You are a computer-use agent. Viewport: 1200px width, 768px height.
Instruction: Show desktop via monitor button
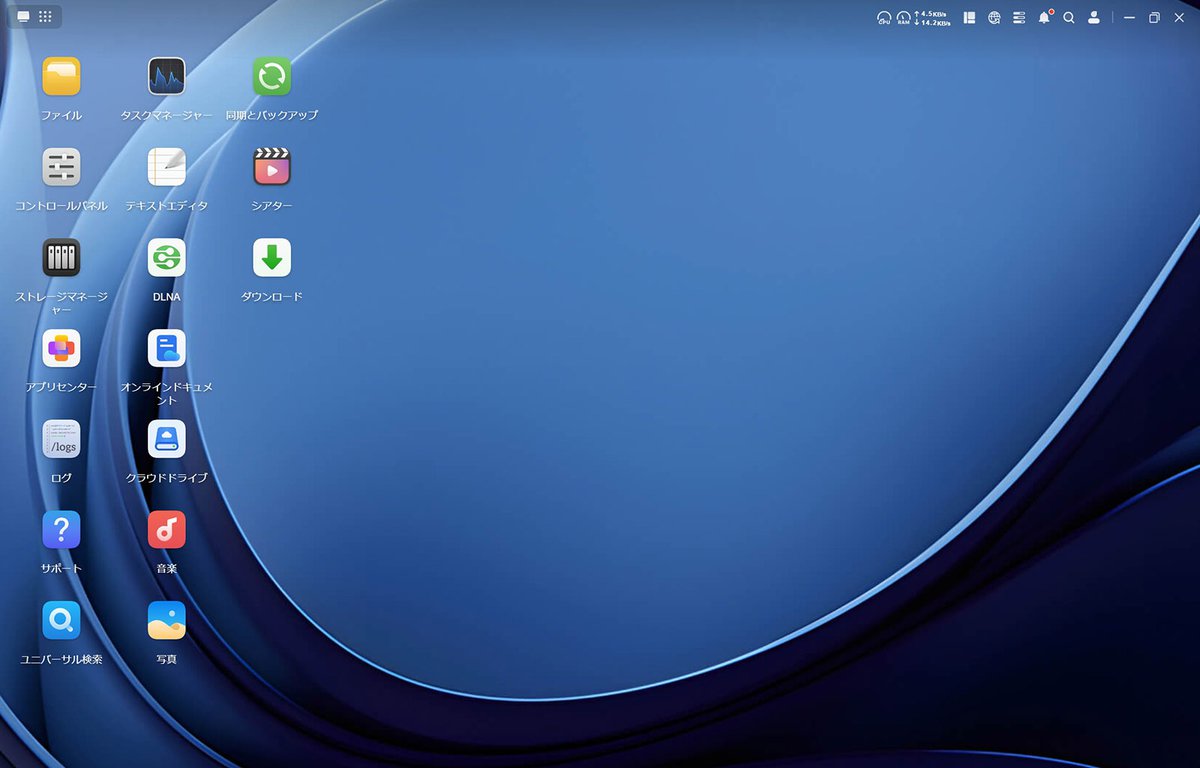point(24,17)
